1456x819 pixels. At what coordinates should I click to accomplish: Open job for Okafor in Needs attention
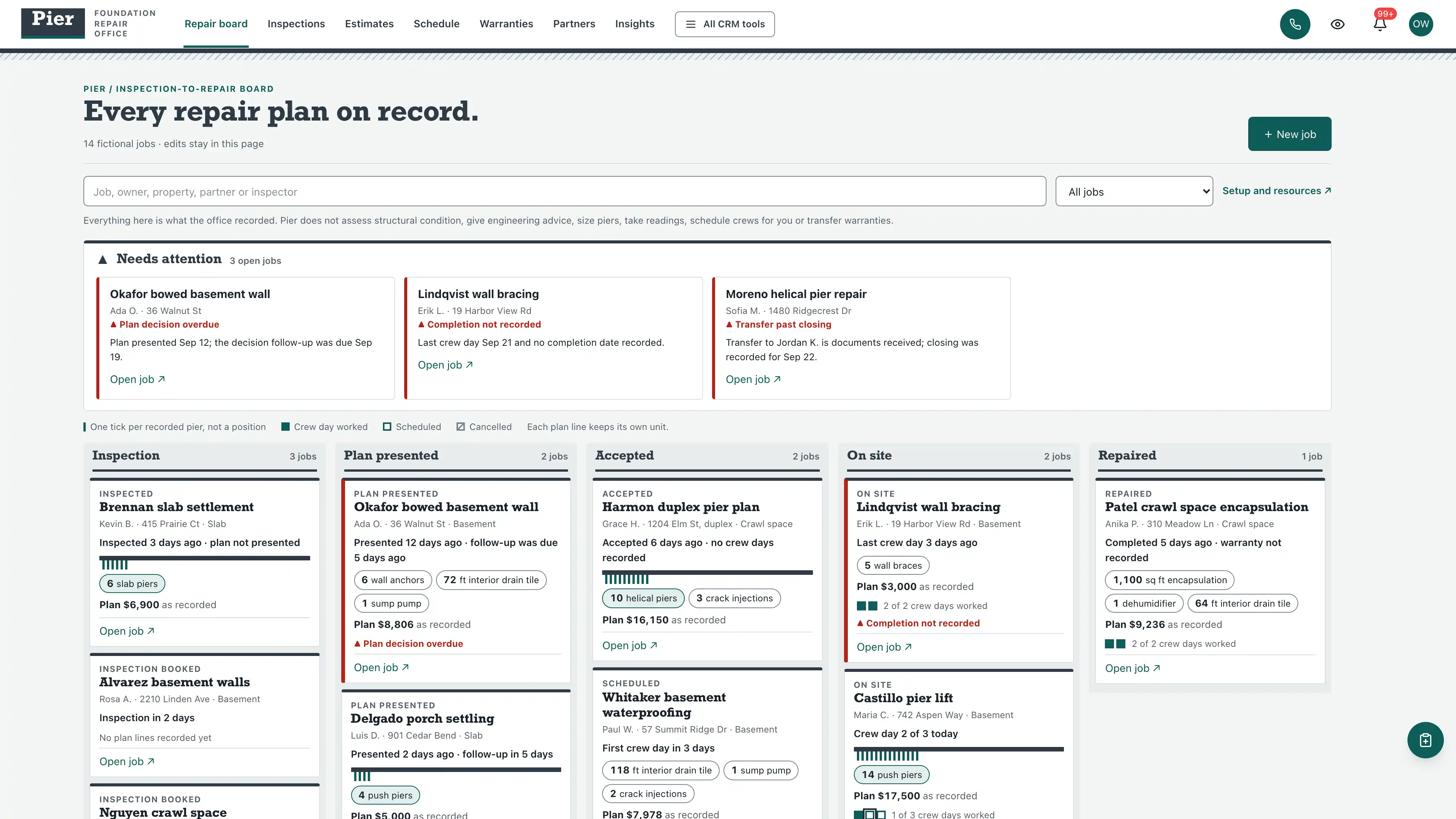coord(137,379)
